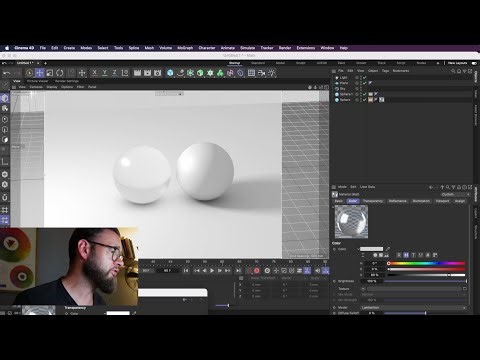Open the File menu in the menu bar
The width and height of the screenshot is (480, 360).
click(x=43, y=48)
